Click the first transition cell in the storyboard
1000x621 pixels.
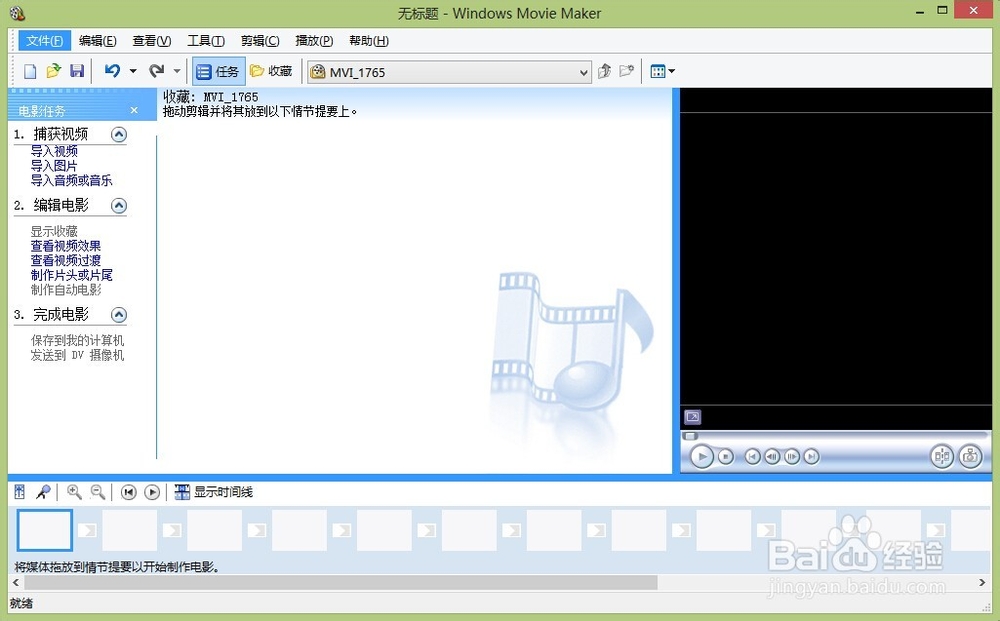pyautogui.click(x=87, y=530)
